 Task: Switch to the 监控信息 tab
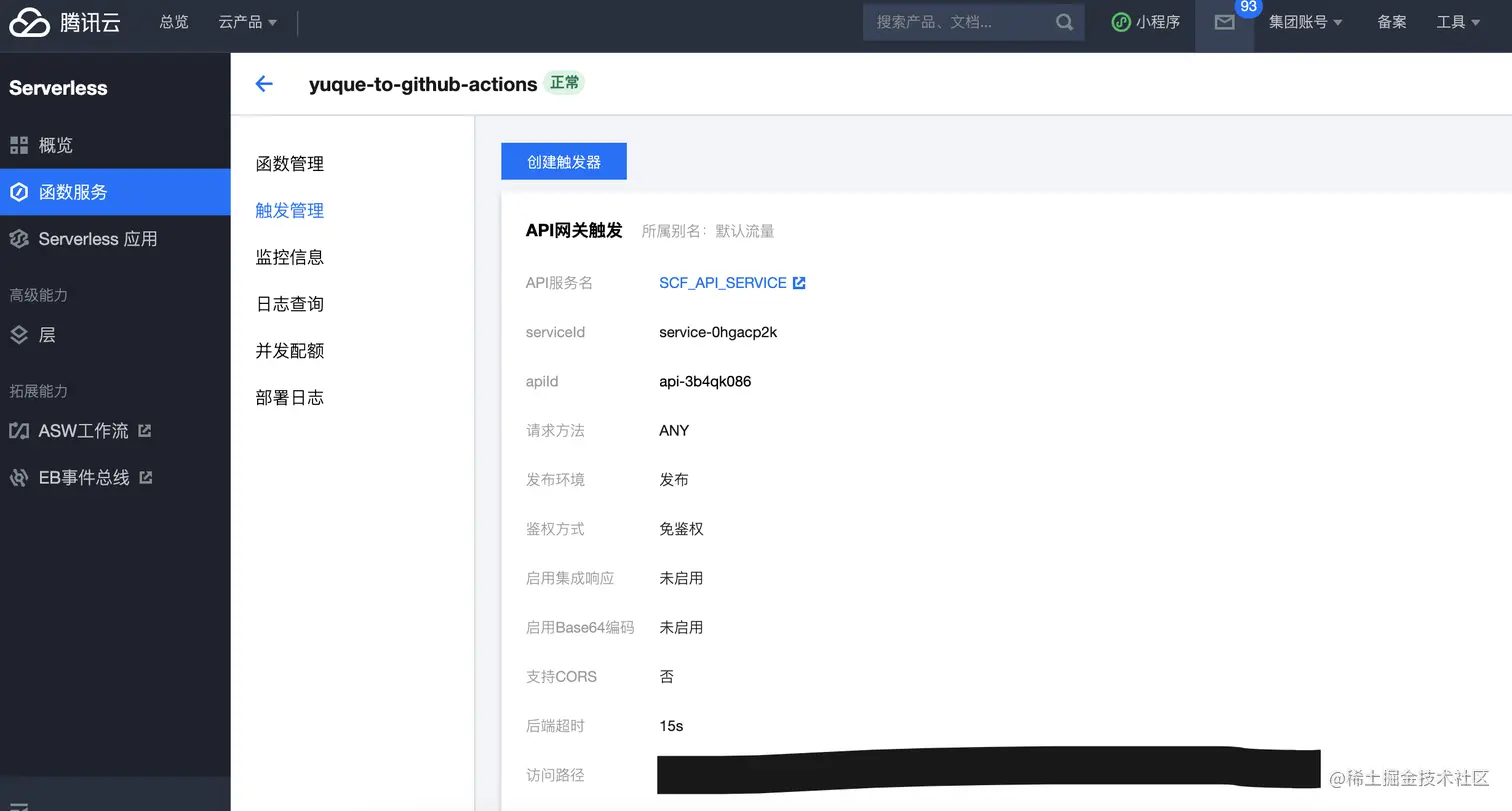(x=290, y=257)
